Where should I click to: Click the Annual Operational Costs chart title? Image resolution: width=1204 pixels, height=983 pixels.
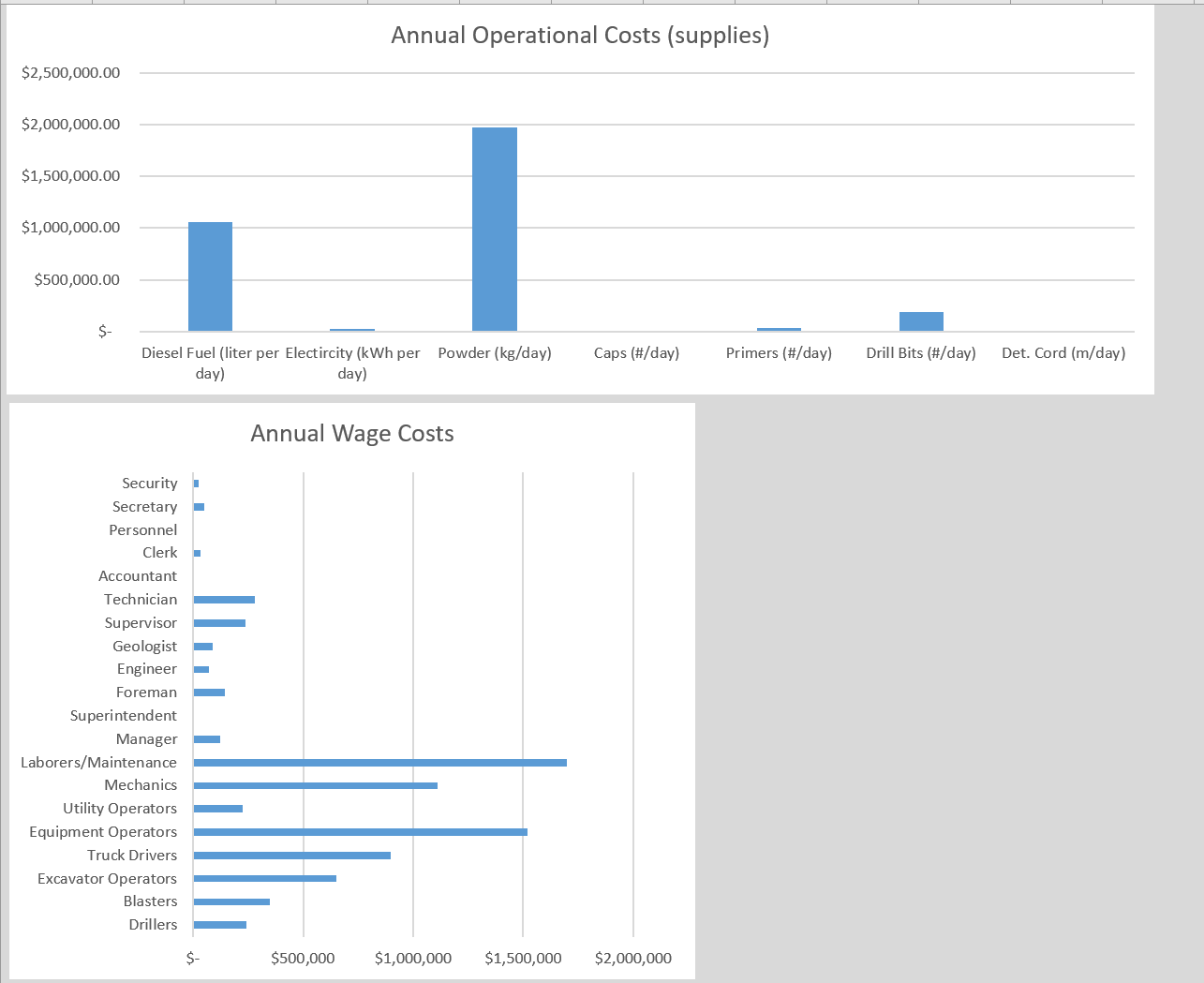pos(580,35)
